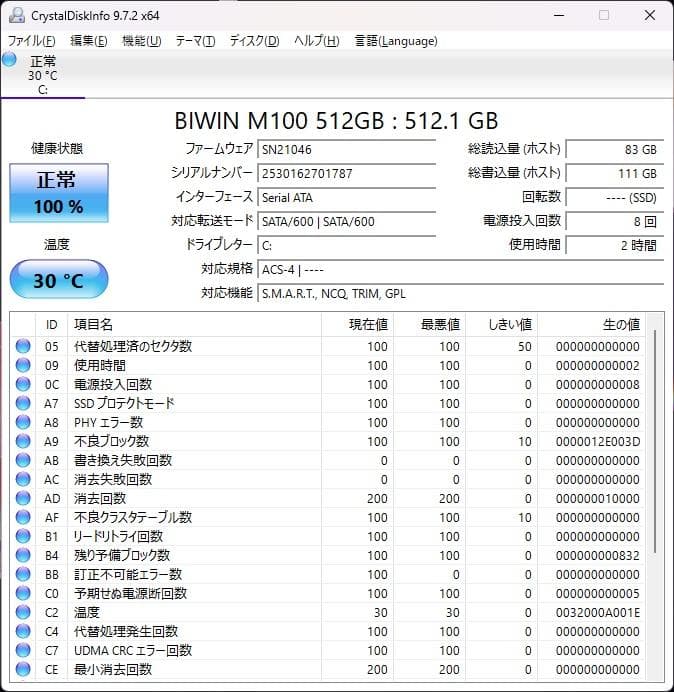Open the ファイル(F) menu

(32, 41)
